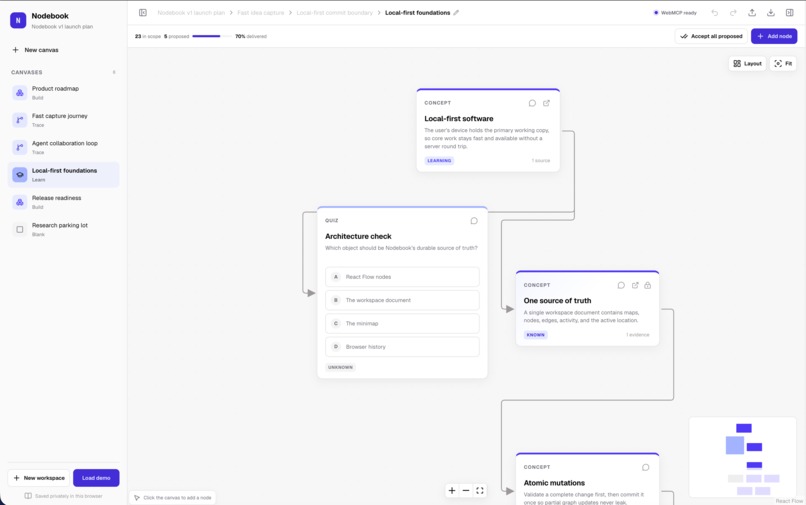
Task: Open Release readiness canvas
Action: click(x=64, y=202)
